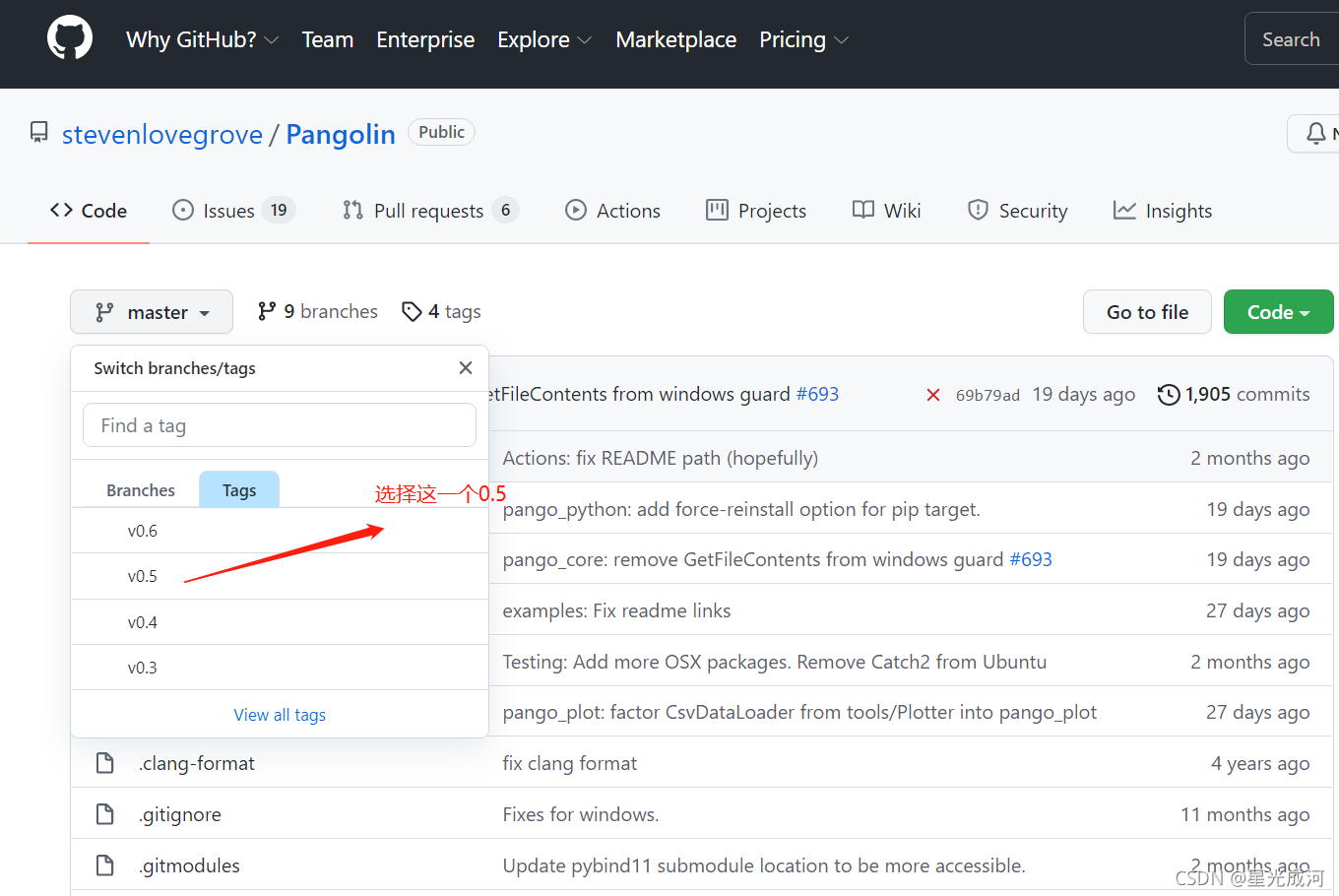This screenshot has height=896, width=1339.
Task: Open the Pangolin repository link
Action: coord(341,134)
